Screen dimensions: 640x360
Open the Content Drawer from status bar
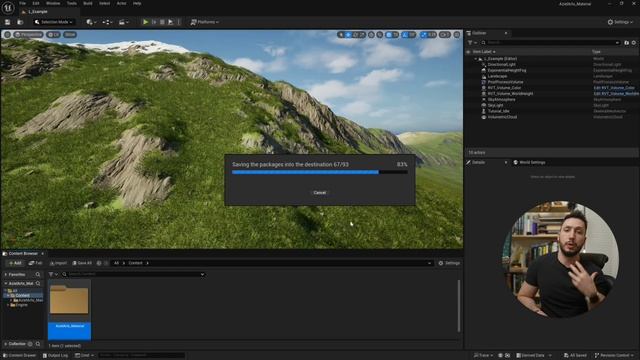pos(19,356)
